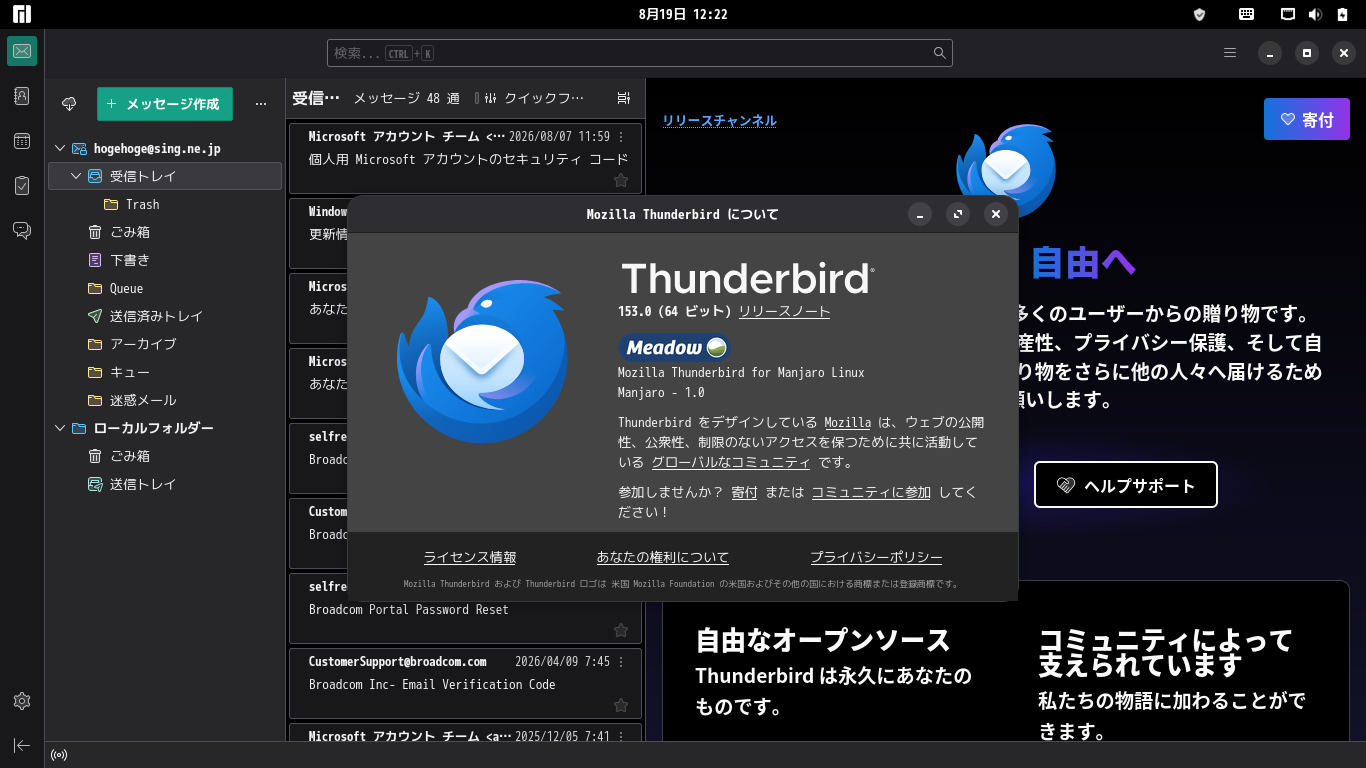Open the コミュニティに参加 link
The image size is (1366, 768).
click(x=871, y=492)
